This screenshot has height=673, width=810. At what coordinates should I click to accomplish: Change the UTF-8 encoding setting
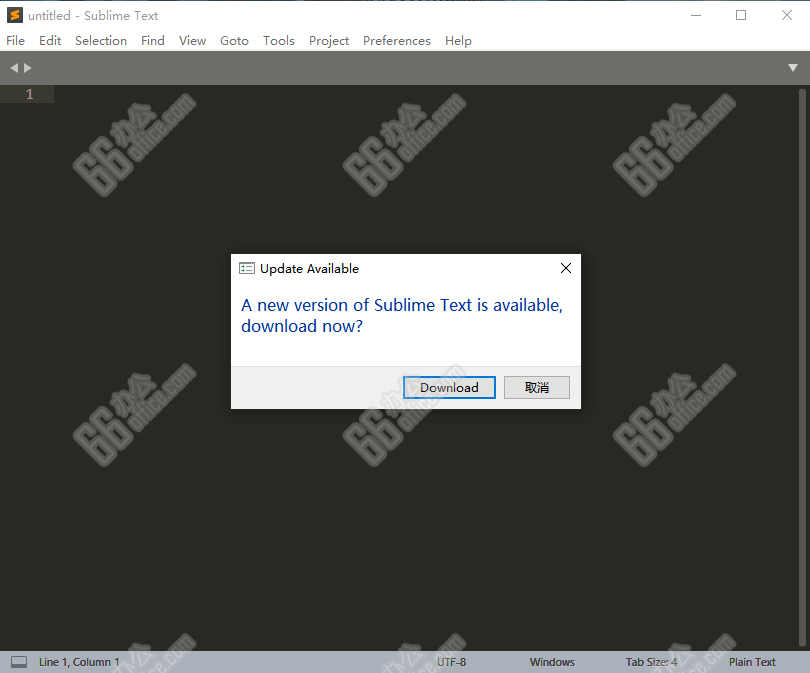(x=451, y=662)
